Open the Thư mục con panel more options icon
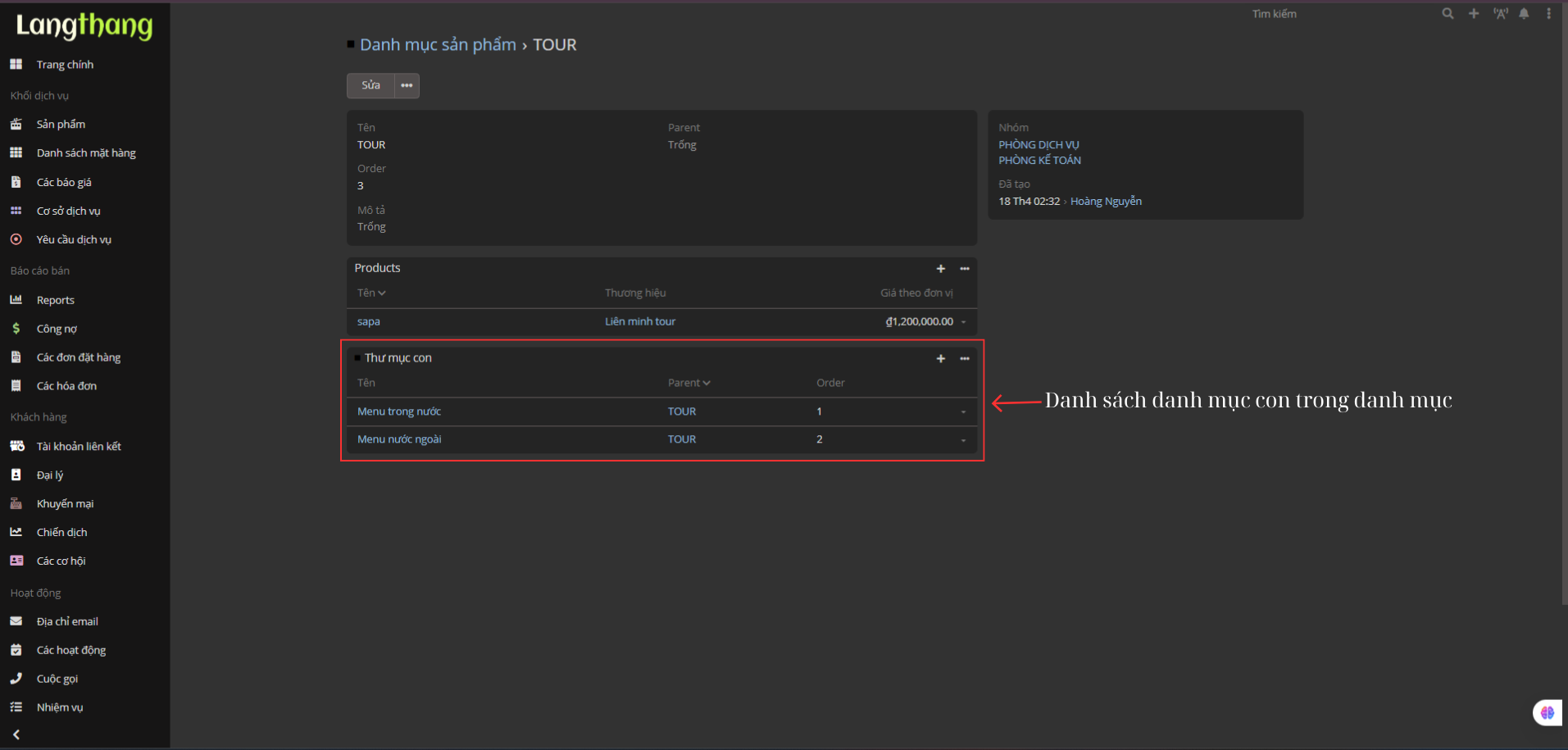Image resolution: width=1568 pixels, height=750 pixels. coord(965,359)
